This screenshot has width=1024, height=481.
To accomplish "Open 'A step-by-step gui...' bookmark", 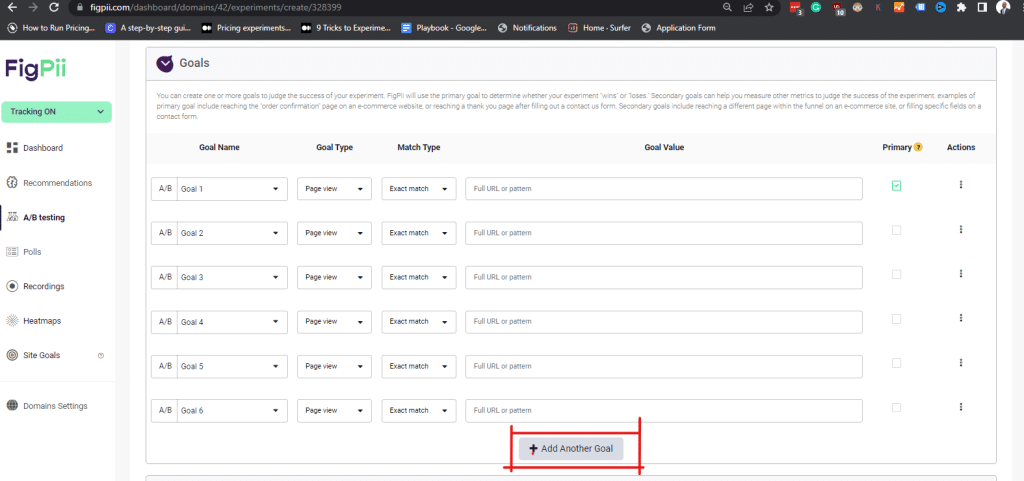I will tap(148, 28).
